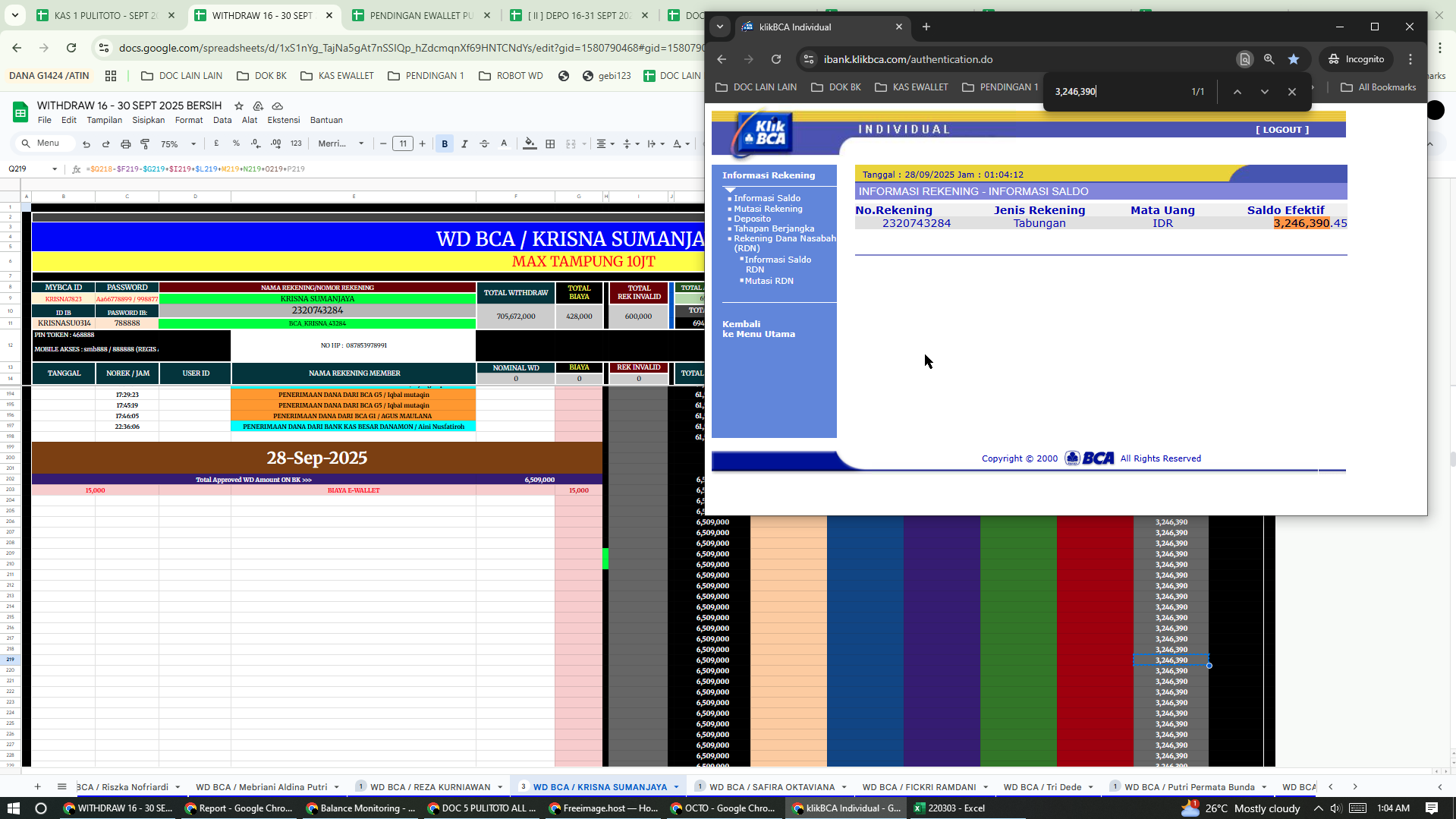Viewport: 1456px width, 819px height.
Task: Open the all sheets list icon
Action: coord(62,786)
